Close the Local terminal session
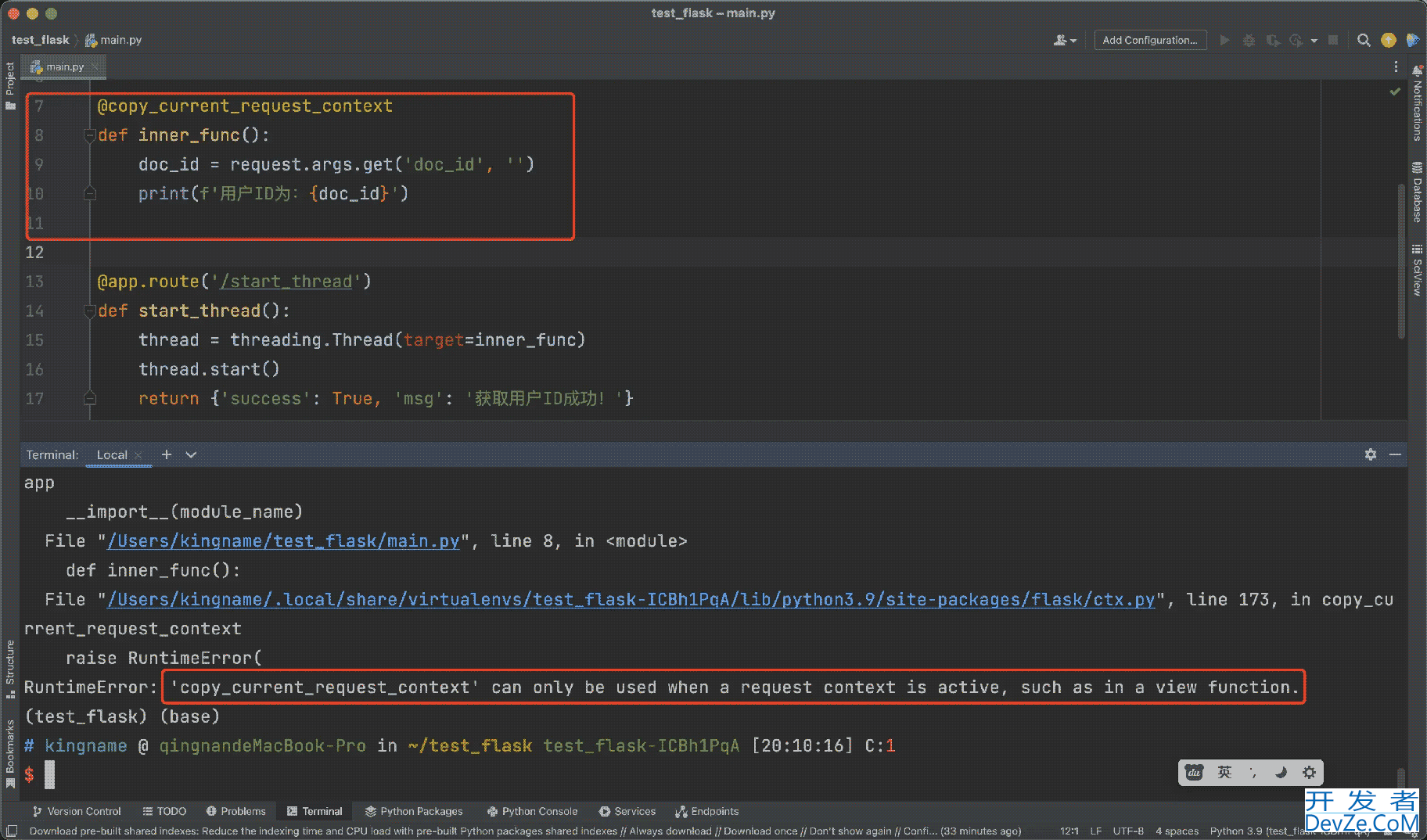 coord(138,455)
